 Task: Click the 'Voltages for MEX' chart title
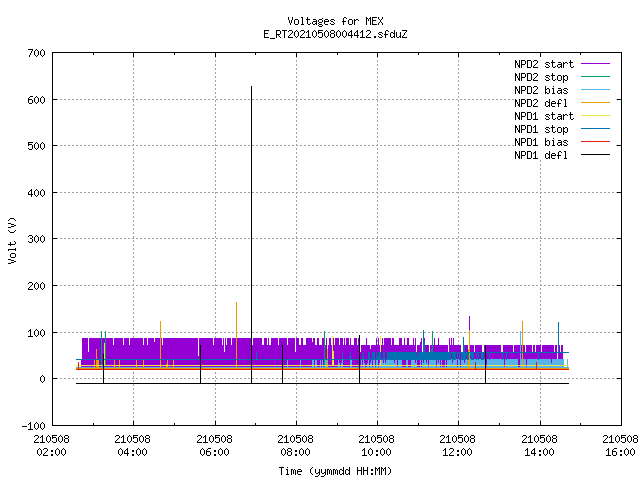tap(335, 21)
